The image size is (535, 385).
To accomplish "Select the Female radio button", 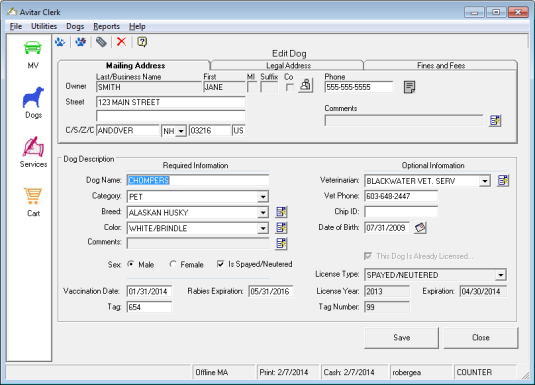I will click(173, 264).
